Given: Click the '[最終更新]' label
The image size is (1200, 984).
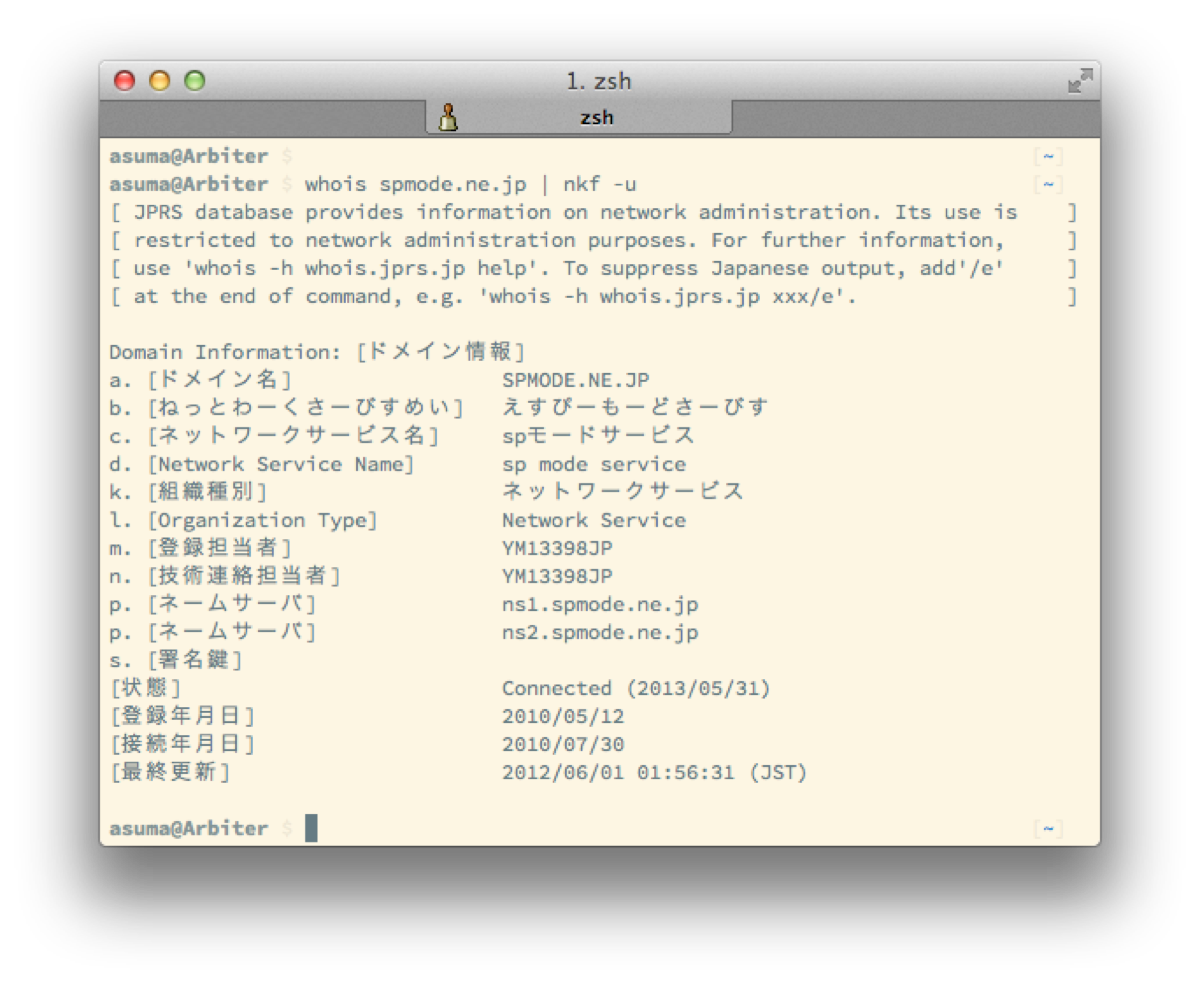Looking at the screenshot, I should click(170, 772).
